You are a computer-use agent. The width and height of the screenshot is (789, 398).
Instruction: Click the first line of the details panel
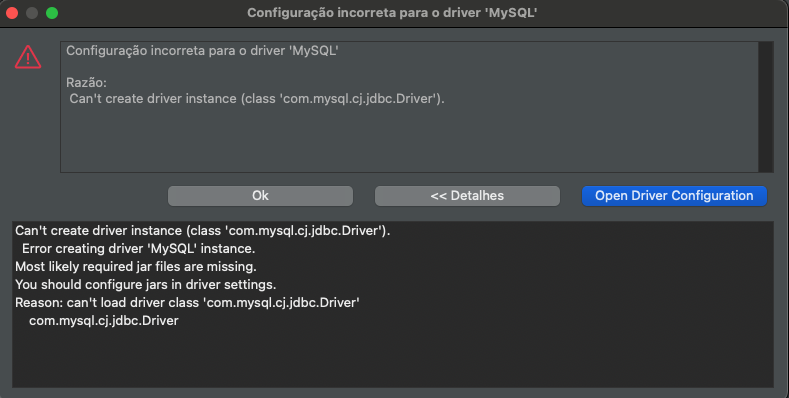[x=203, y=230]
